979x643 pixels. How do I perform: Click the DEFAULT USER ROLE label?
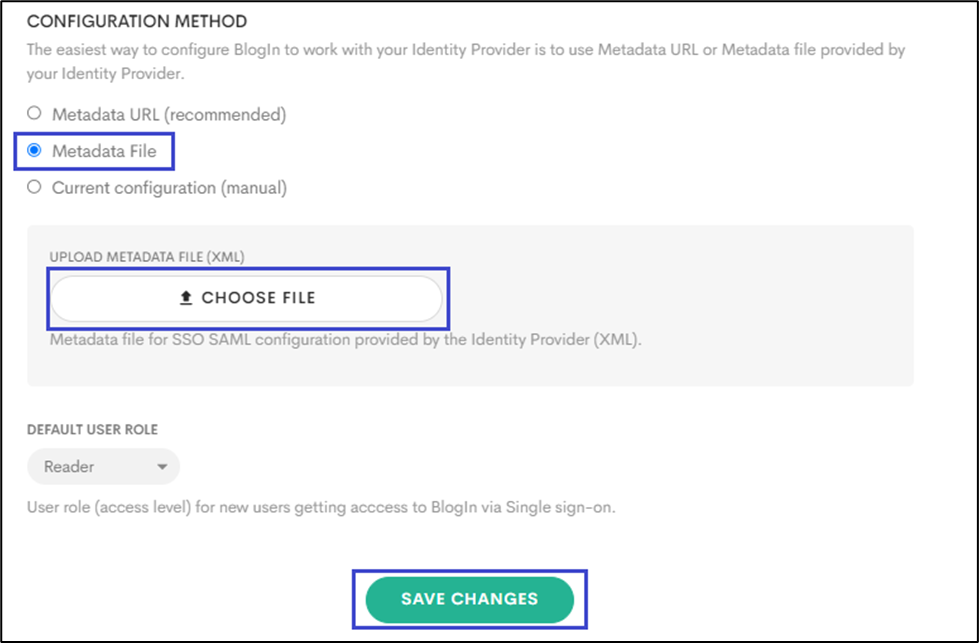(92, 430)
